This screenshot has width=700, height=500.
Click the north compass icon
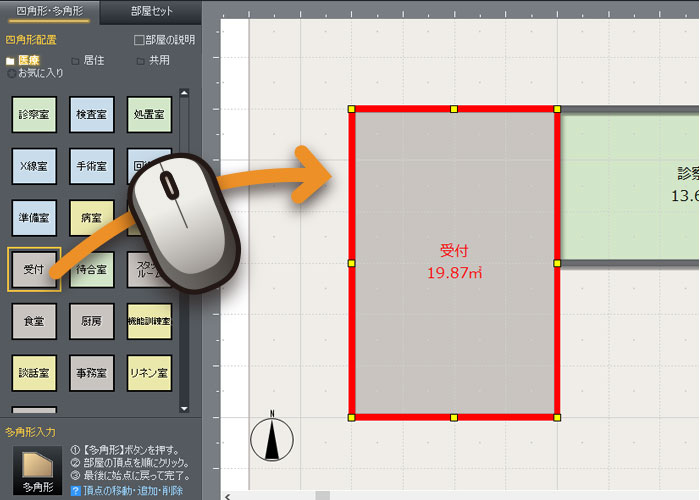(x=270, y=437)
